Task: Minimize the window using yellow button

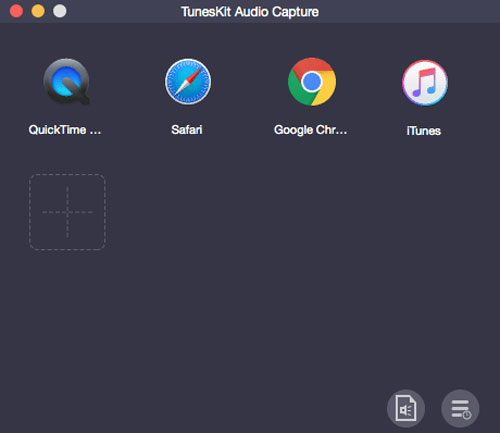Action: click(38, 11)
